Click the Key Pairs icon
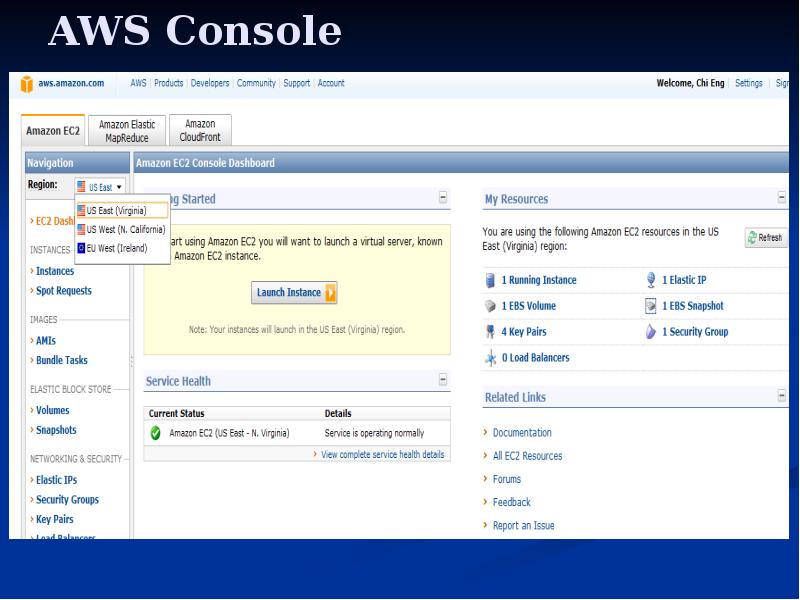 pyautogui.click(x=491, y=331)
